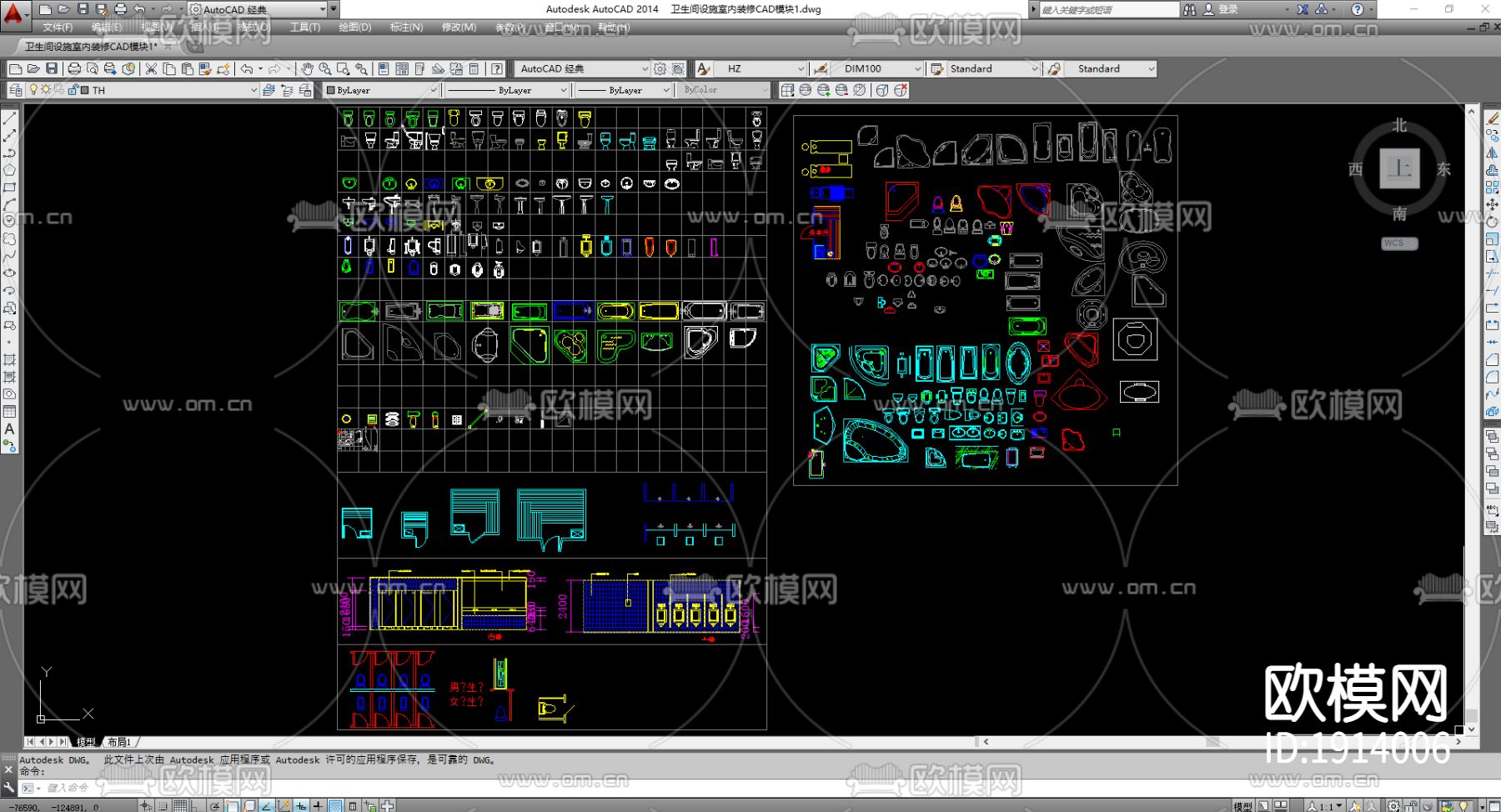Click the Save floppy disk icon
This screenshot has height=812, width=1501.
coord(52,69)
